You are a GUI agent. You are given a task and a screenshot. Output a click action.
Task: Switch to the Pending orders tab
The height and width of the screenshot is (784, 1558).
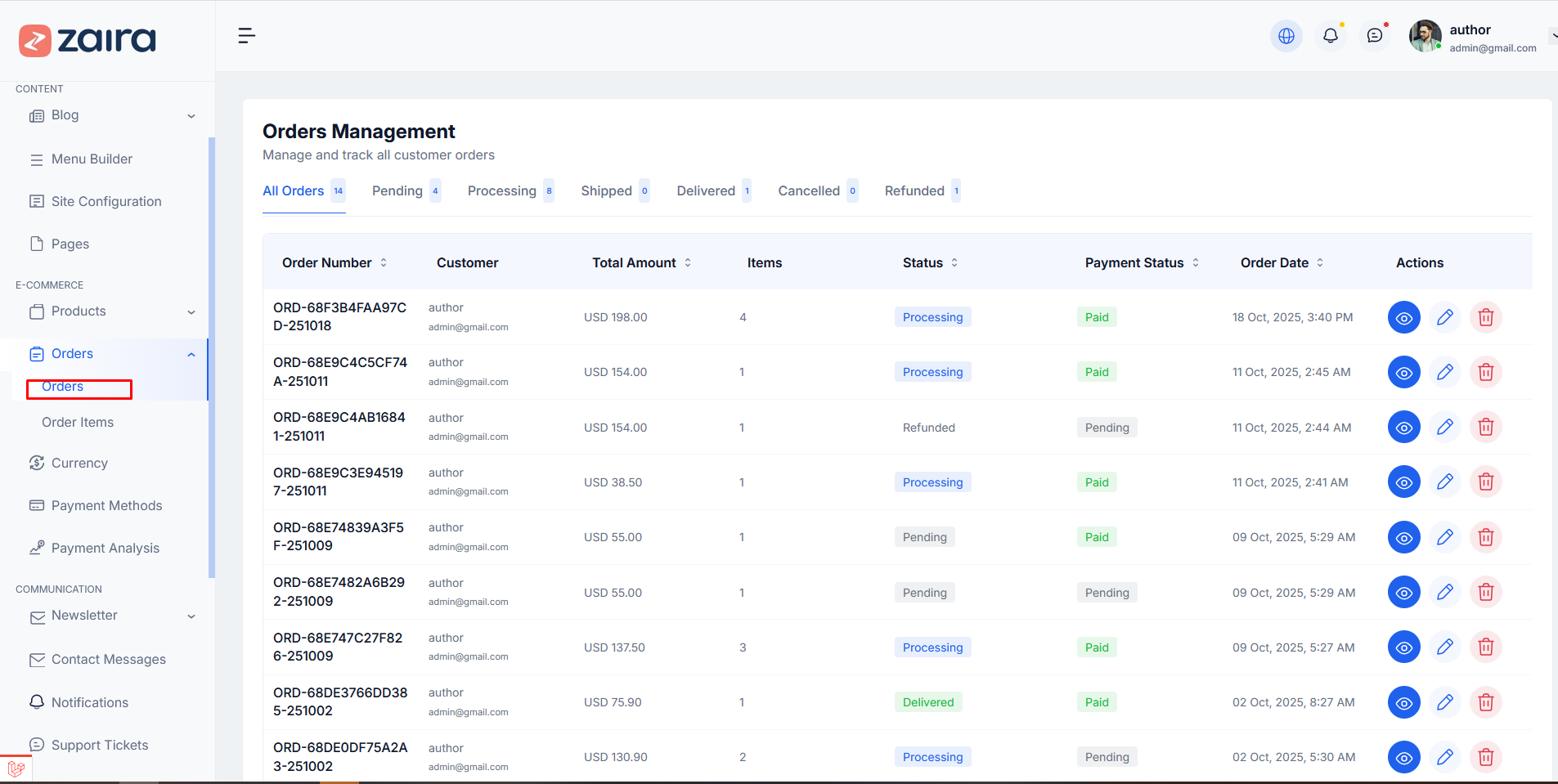pyautogui.click(x=397, y=191)
